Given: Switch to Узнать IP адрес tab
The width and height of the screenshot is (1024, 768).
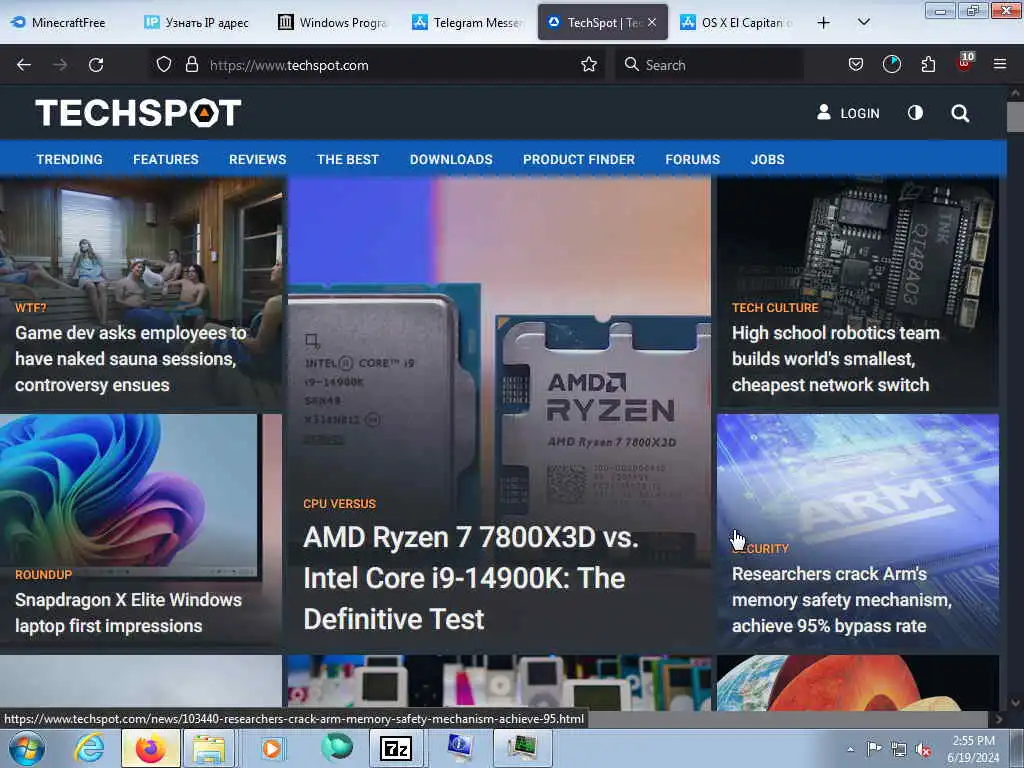Looking at the screenshot, I should tap(197, 23).
